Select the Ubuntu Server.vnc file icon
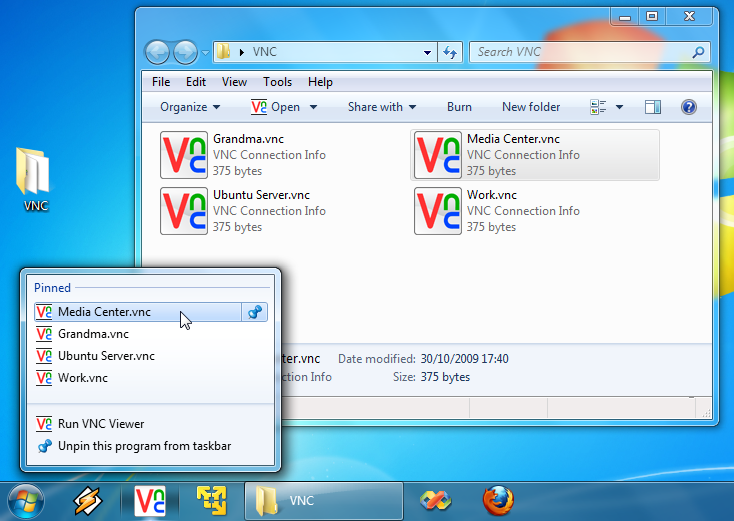This screenshot has width=734, height=521. tap(184, 211)
